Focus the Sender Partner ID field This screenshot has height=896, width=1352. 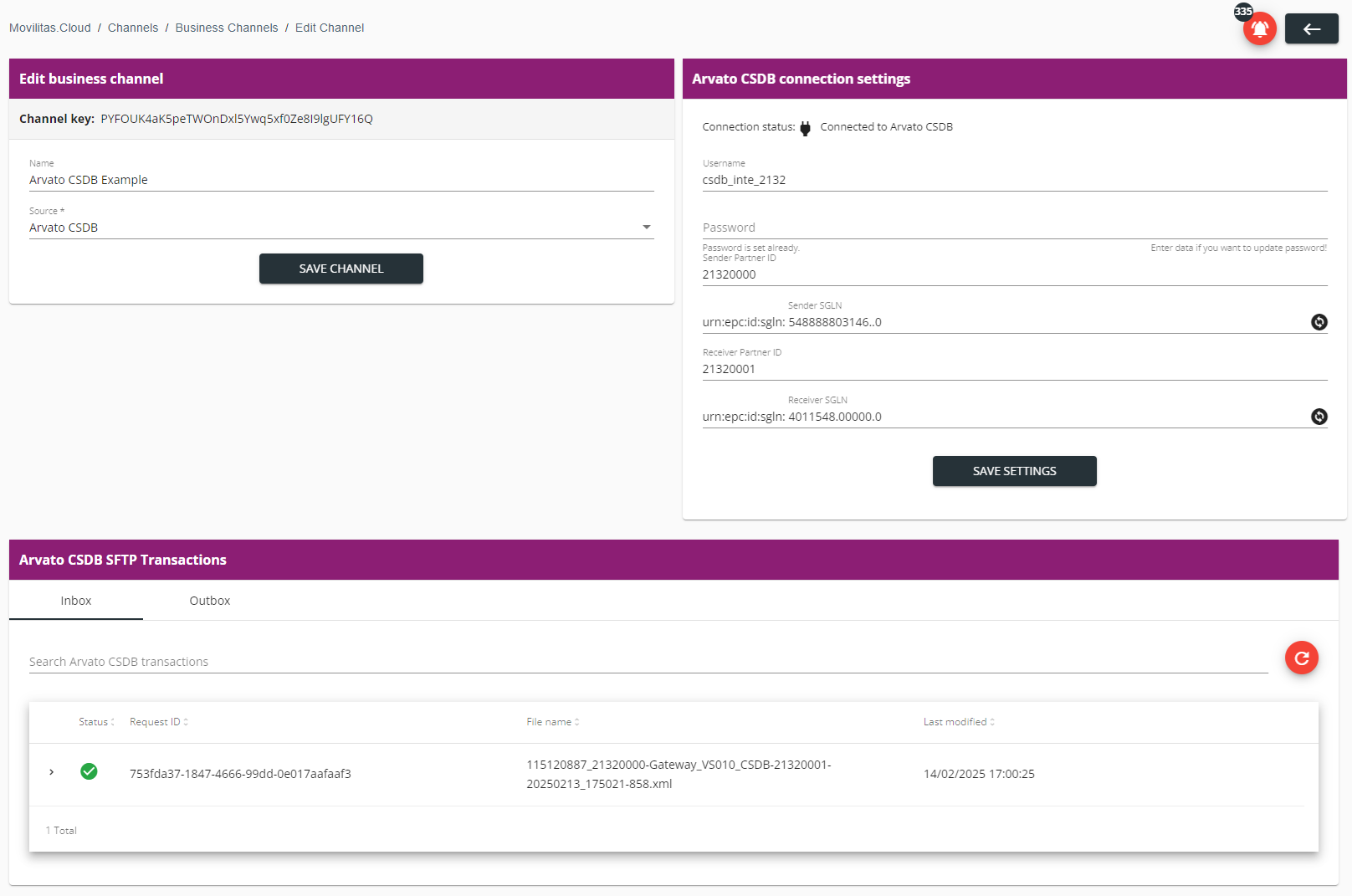point(1015,274)
